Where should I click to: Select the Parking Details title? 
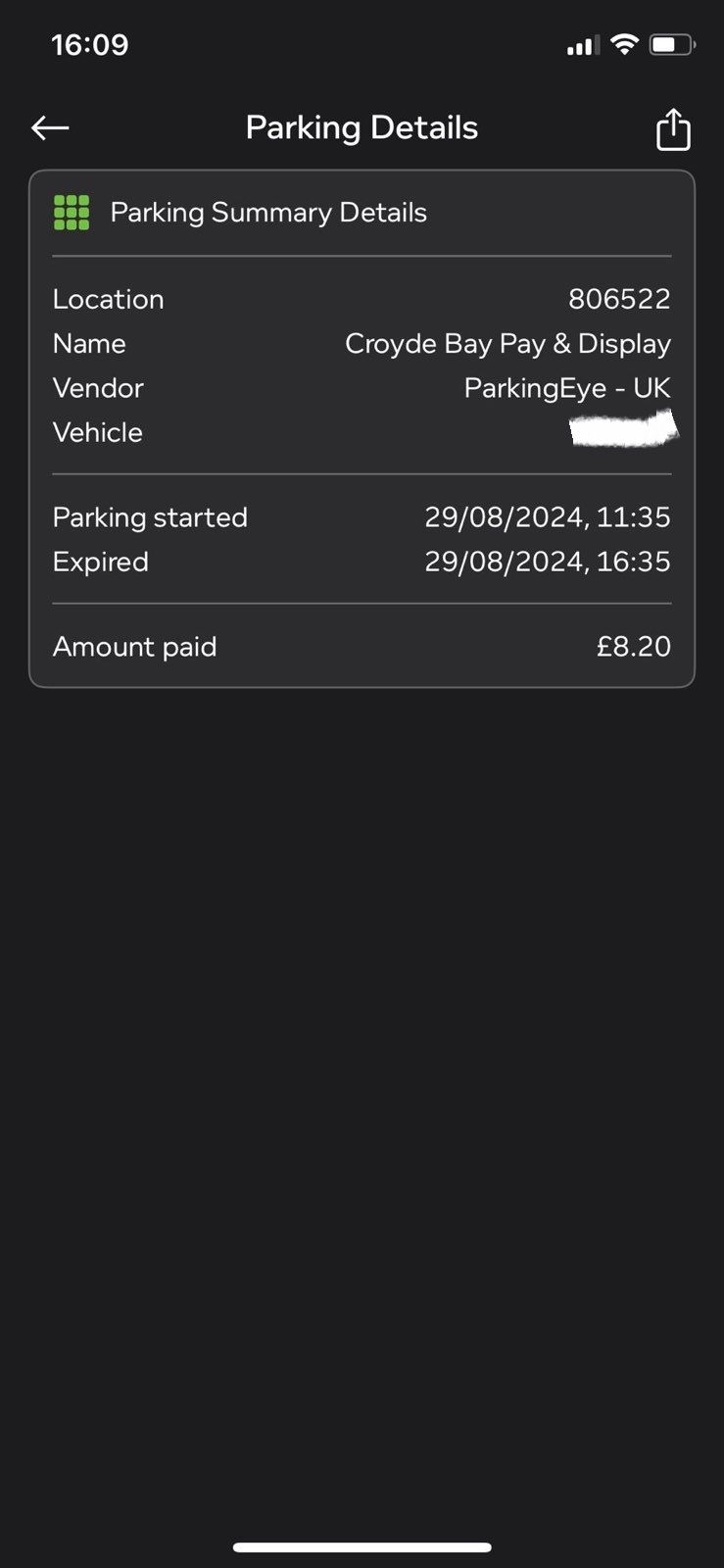point(362,127)
